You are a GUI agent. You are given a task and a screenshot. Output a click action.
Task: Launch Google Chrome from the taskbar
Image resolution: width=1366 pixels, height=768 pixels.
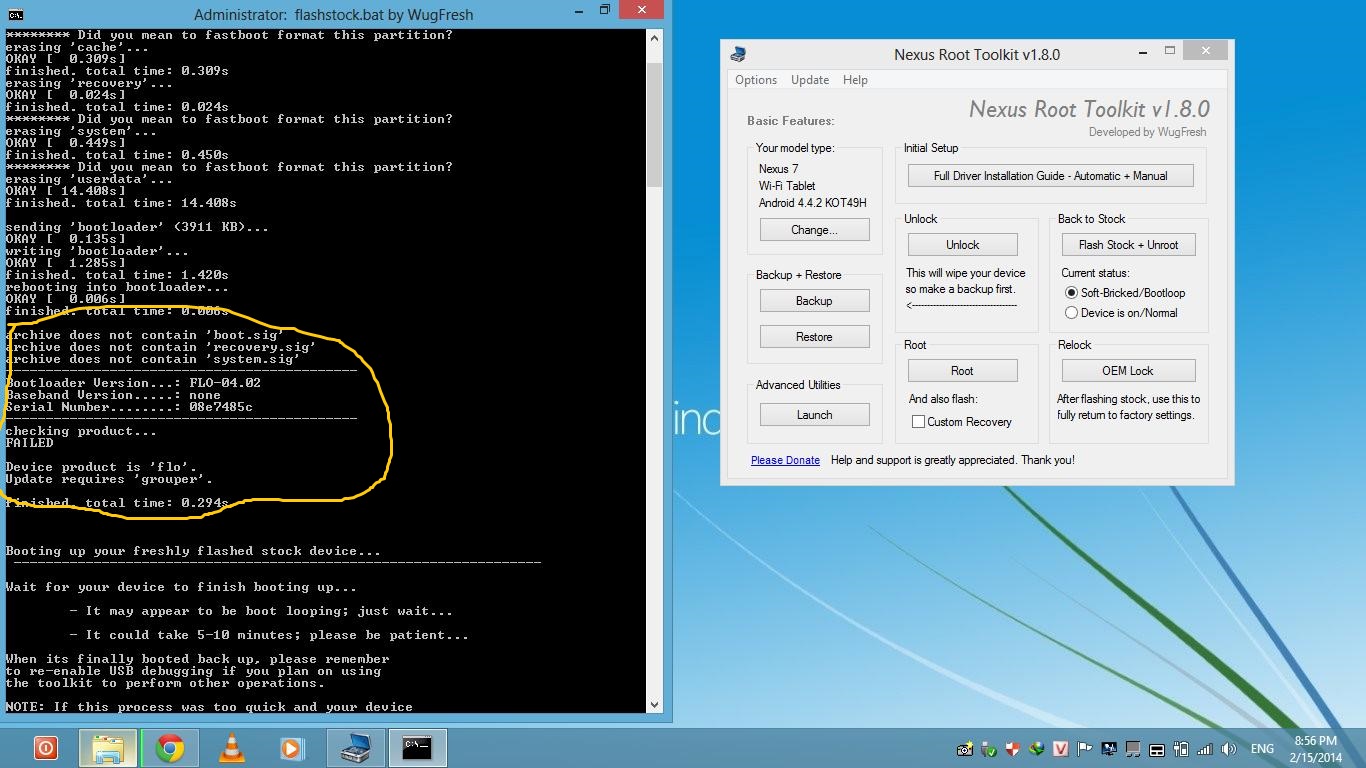[x=169, y=747]
